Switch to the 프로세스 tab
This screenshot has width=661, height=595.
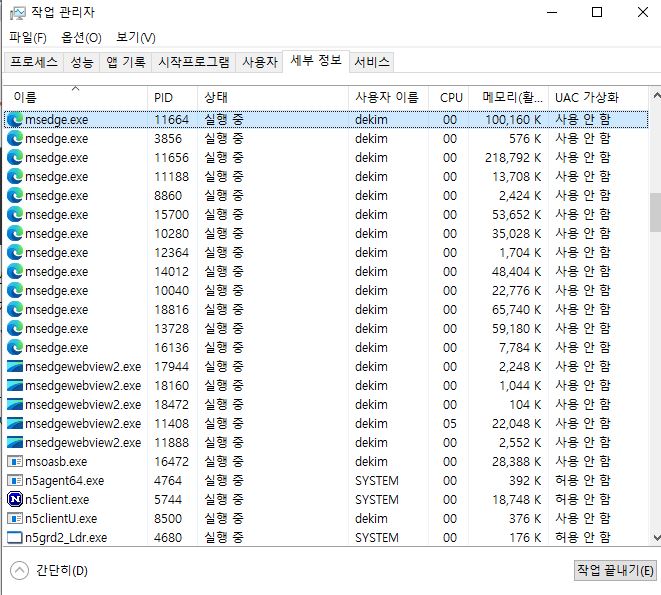click(34, 62)
